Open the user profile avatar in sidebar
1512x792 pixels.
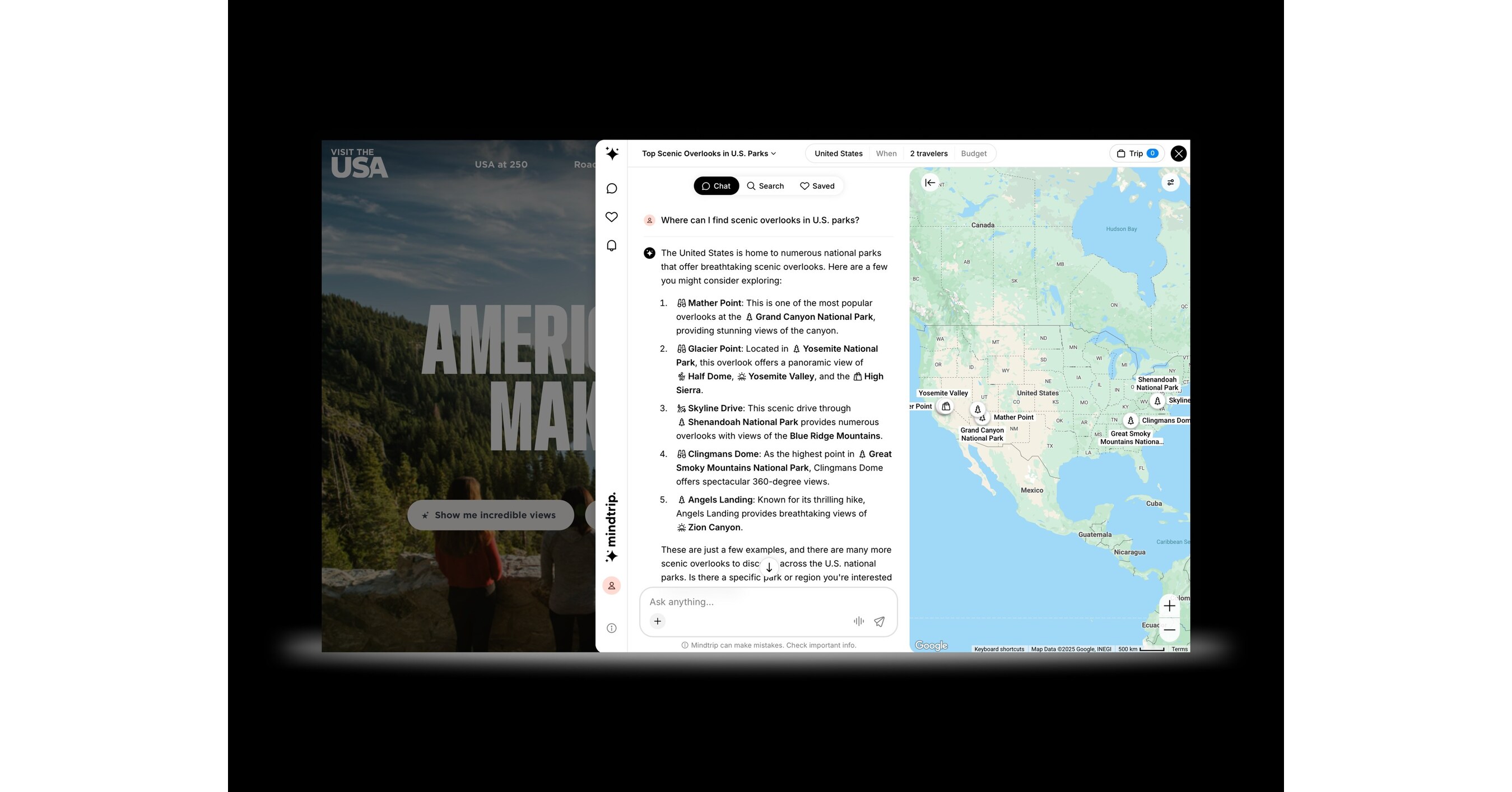click(x=612, y=585)
